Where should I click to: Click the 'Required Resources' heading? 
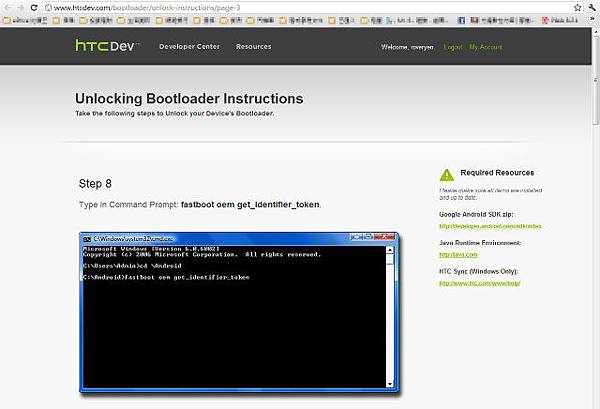coord(497,173)
